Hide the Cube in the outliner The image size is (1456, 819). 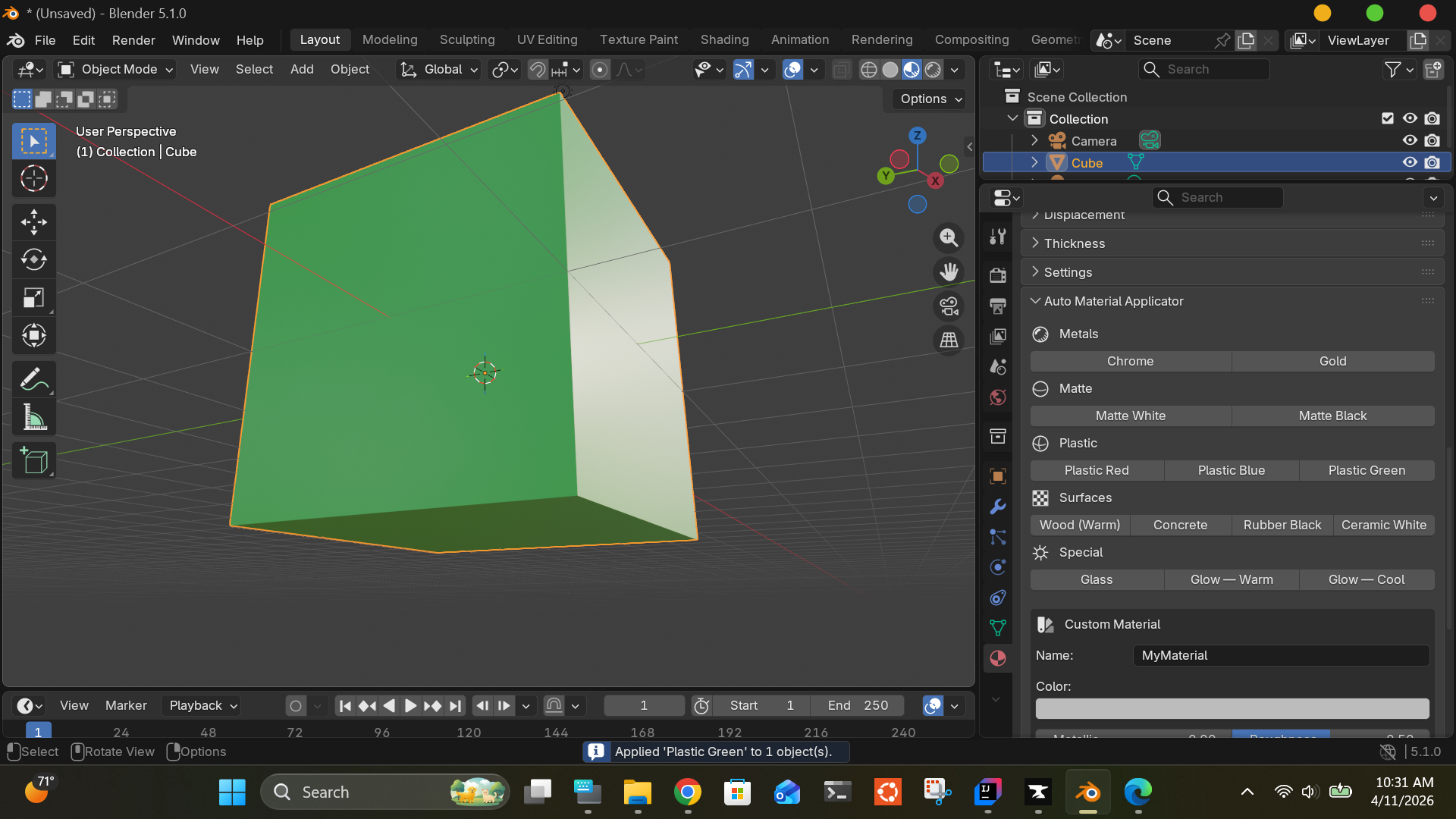coord(1410,162)
